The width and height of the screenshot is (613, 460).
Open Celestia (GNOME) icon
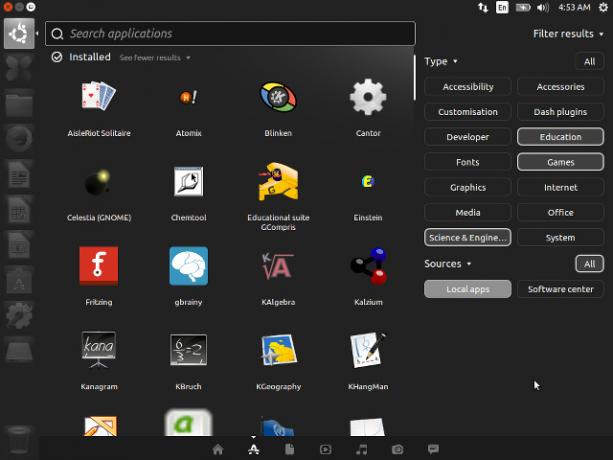click(x=99, y=181)
